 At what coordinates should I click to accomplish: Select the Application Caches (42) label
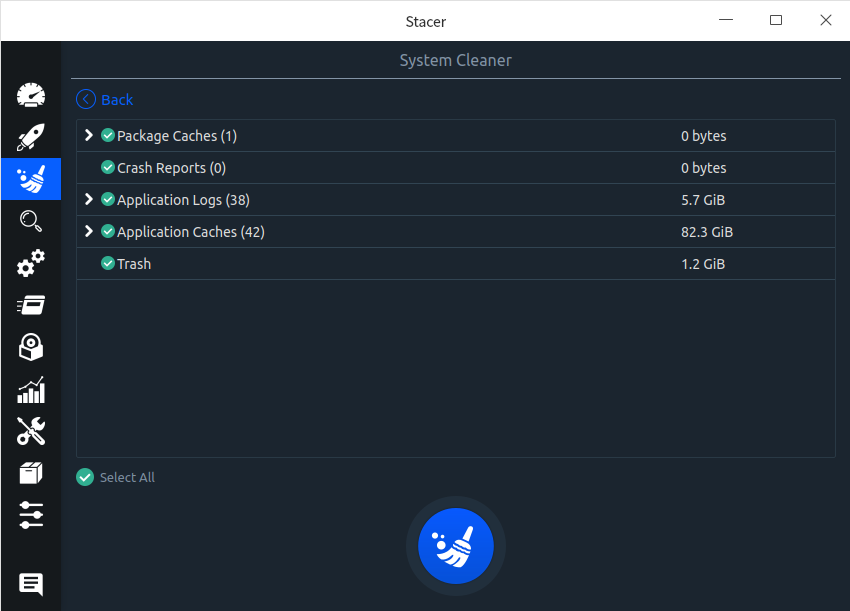tap(191, 232)
